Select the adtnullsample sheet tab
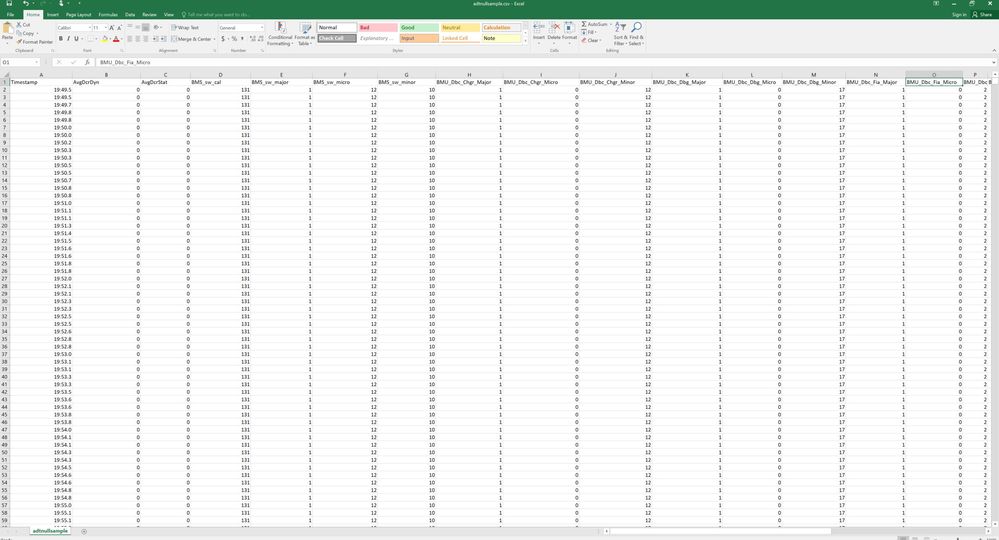This screenshot has height=540, width=999. pos(50,530)
